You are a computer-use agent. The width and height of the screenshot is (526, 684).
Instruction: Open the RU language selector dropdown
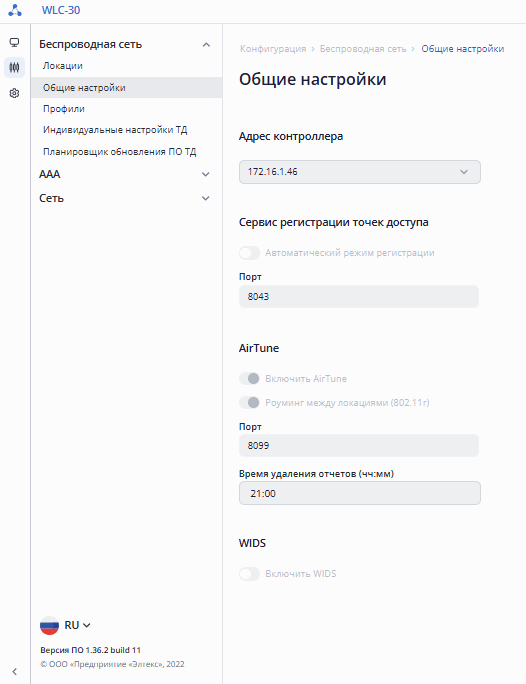tap(78, 625)
